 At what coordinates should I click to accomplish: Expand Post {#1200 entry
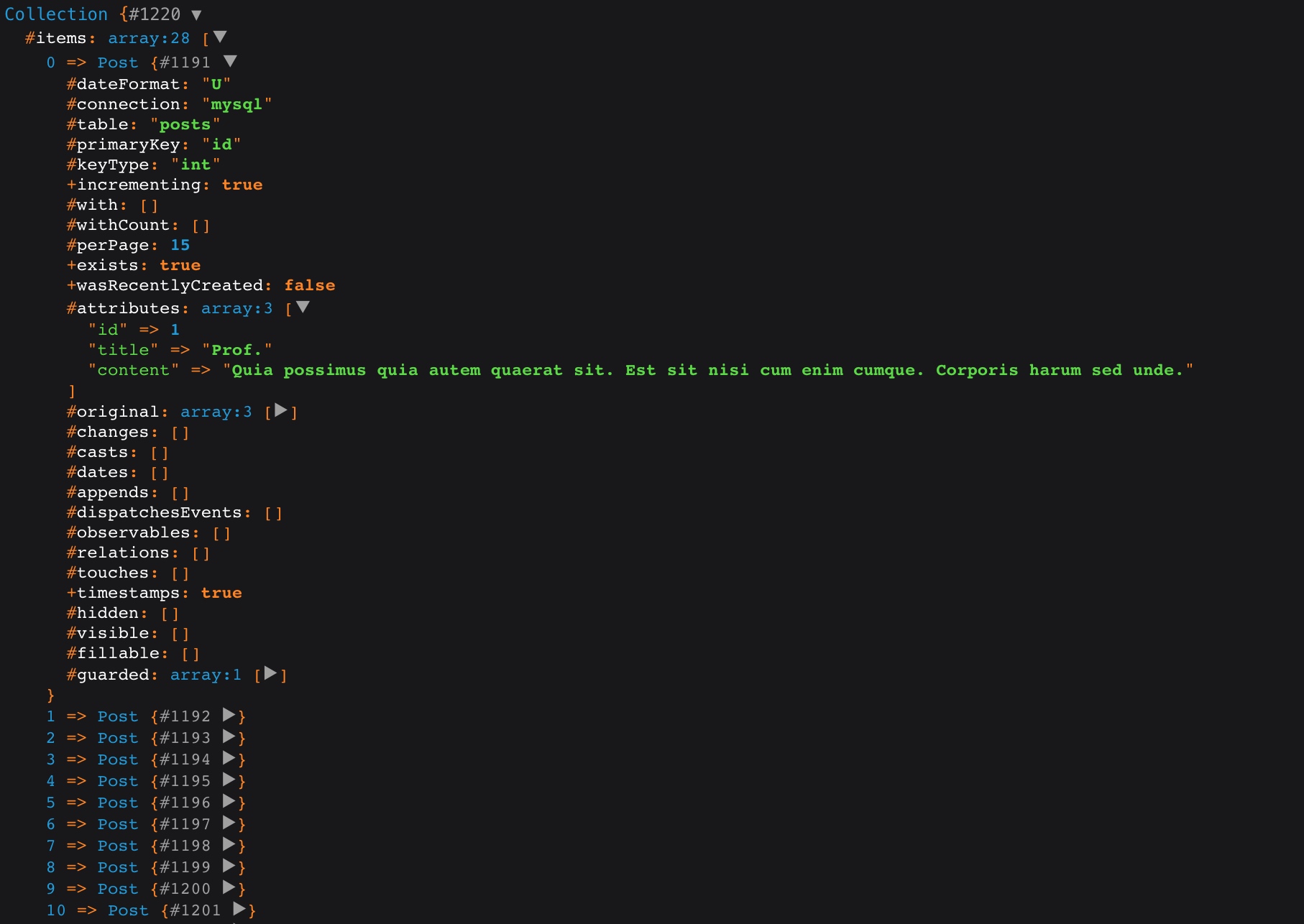click(x=229, y=887)
